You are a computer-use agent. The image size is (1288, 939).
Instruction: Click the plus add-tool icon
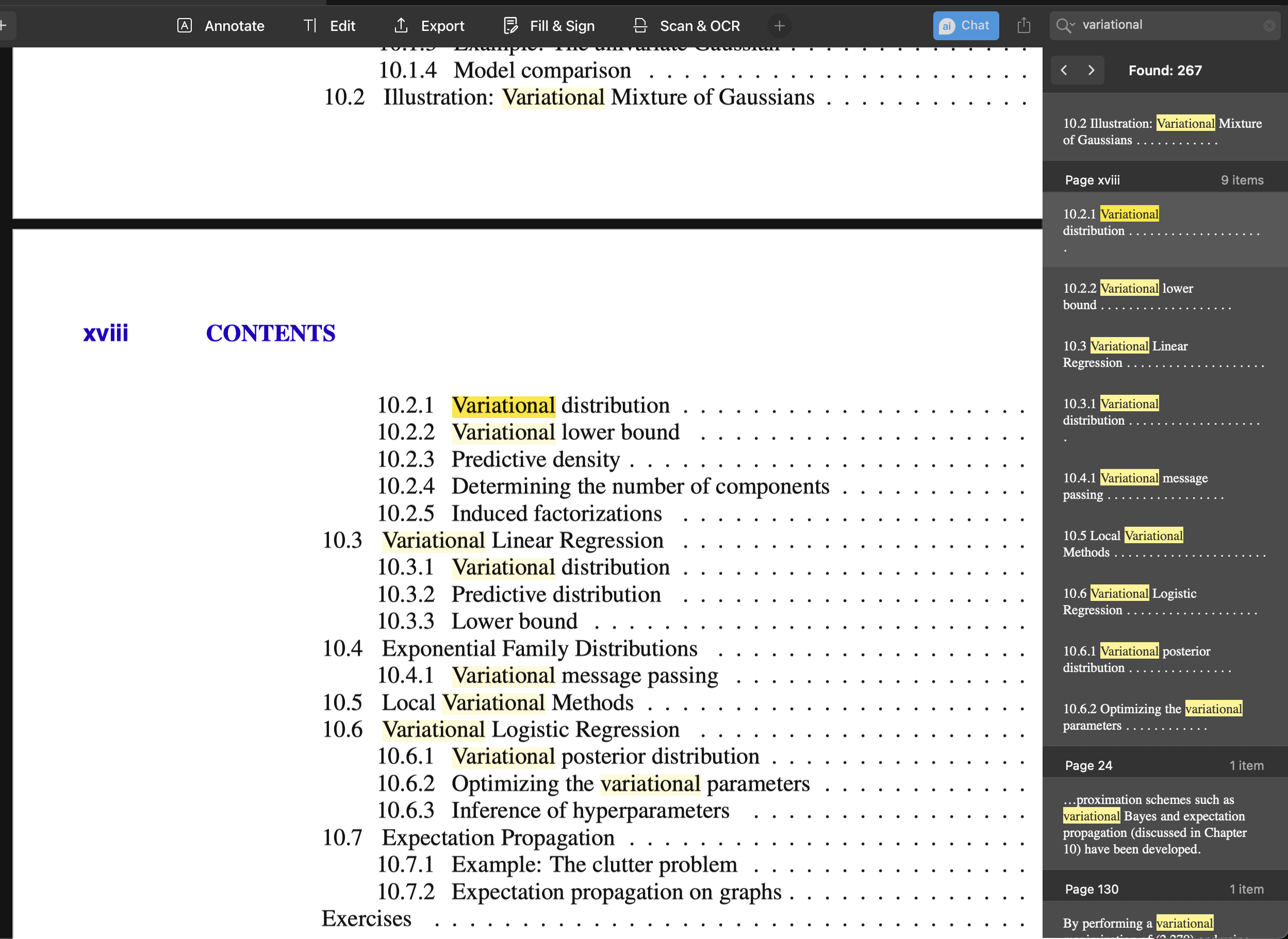coord(779,26)
